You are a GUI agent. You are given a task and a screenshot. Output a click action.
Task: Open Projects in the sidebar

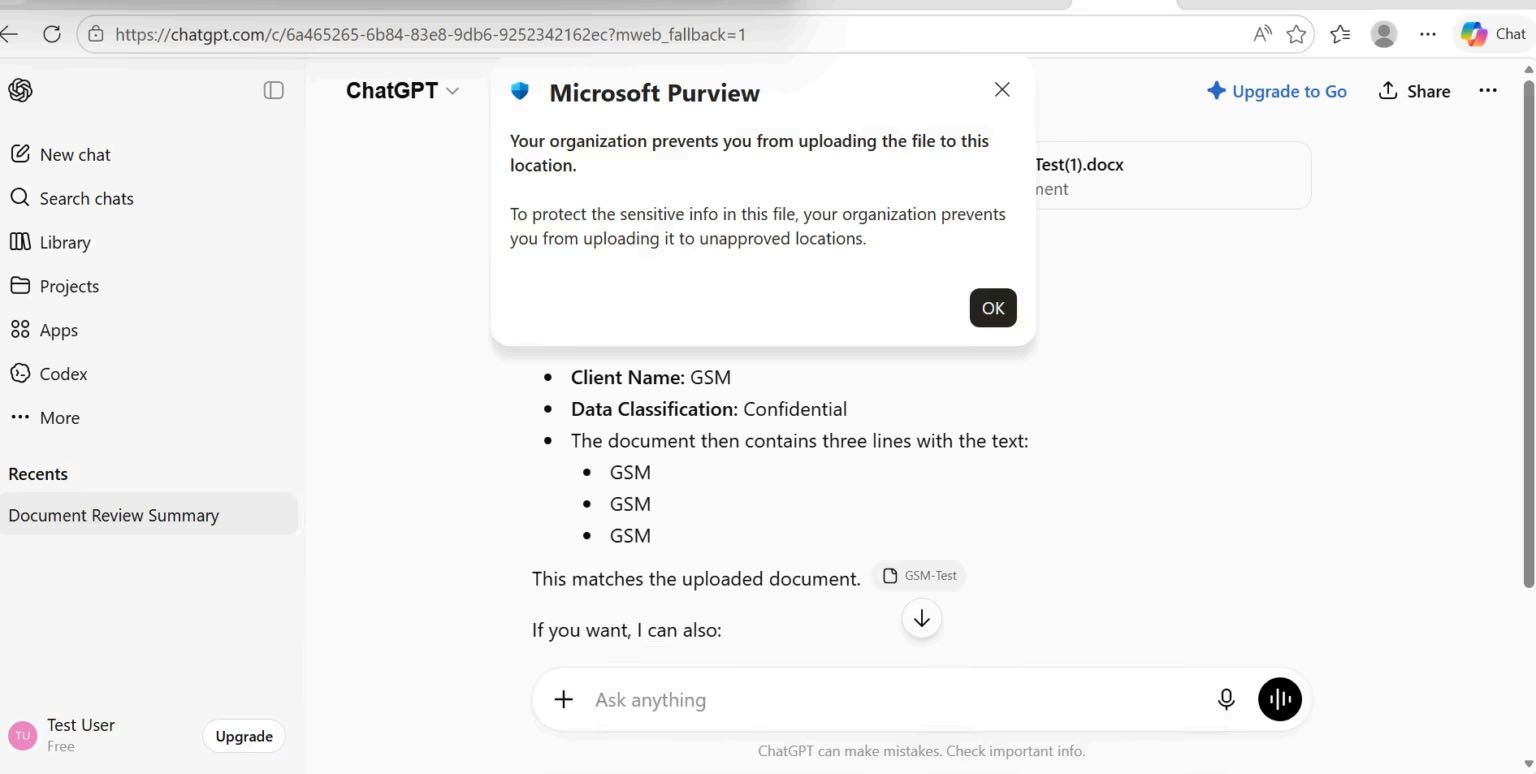click(x=54, y=286)
